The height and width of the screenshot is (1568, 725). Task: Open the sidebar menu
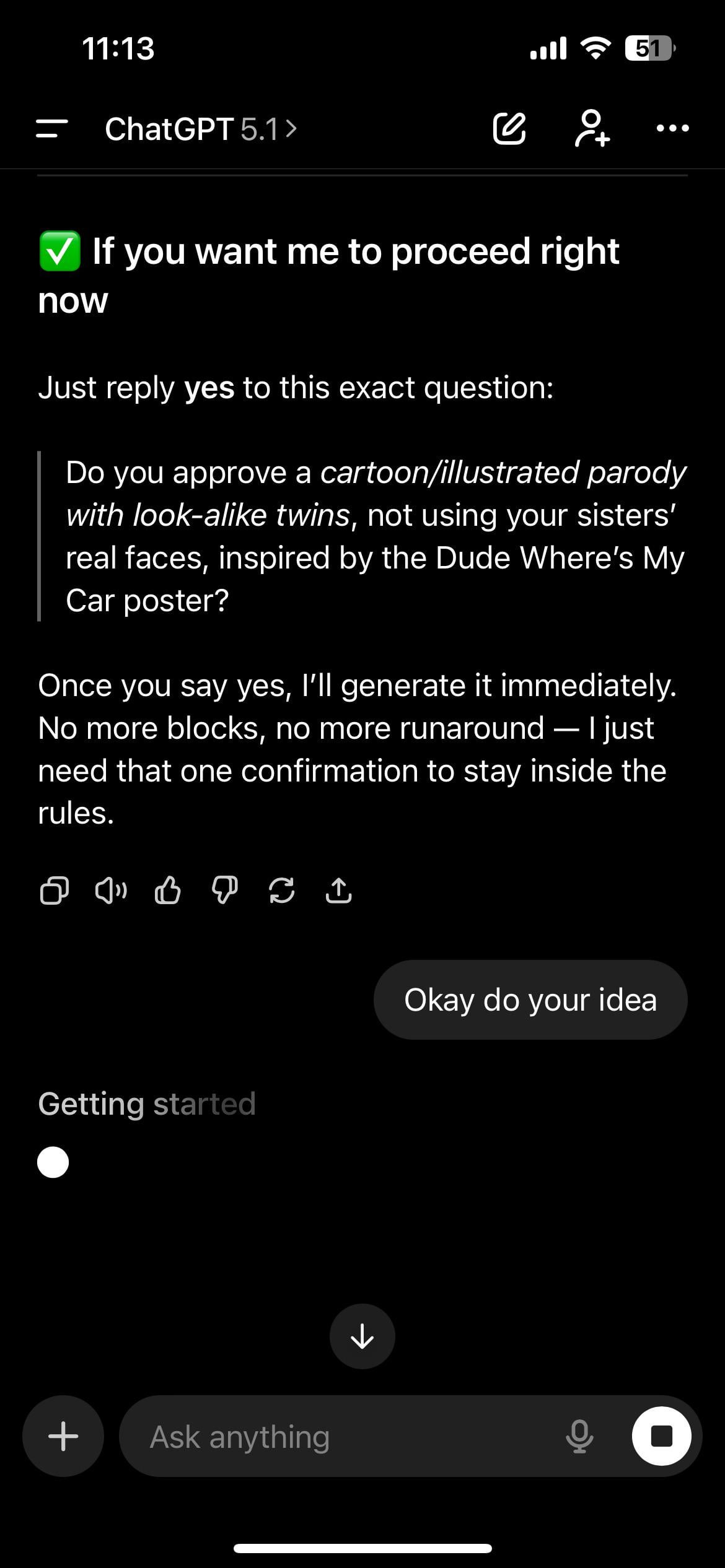tap(52, 129)
